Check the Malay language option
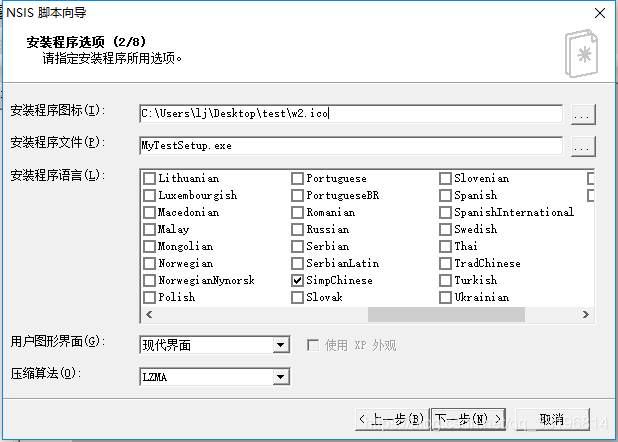This screenshot has height=442, width=618. pyautogui.click(x=149, y=229)
